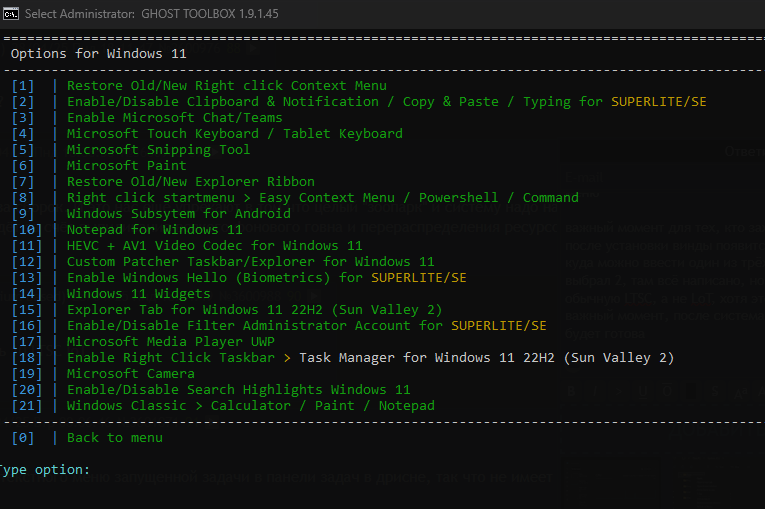Click the 'Back to menu' option
Image resolution: width=765 pixels, height=509 pixels.
tap(115, 438)
